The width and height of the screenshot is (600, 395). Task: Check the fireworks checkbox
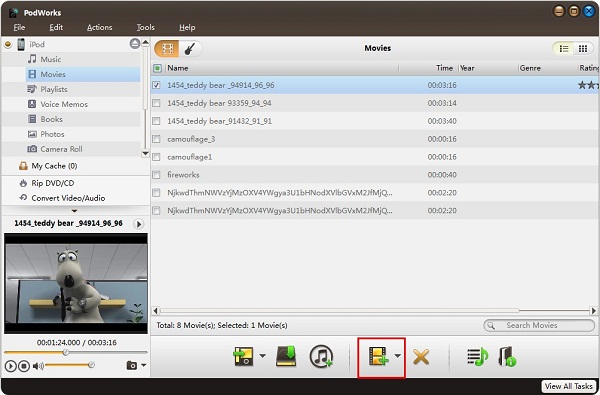(156, 175)
